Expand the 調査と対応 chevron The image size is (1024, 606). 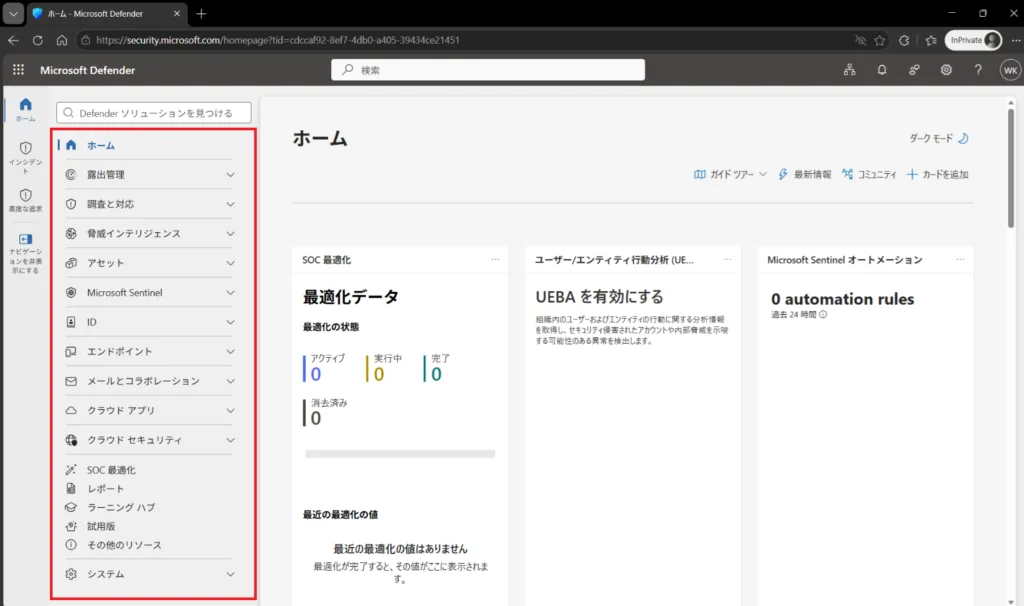(231, 204)
